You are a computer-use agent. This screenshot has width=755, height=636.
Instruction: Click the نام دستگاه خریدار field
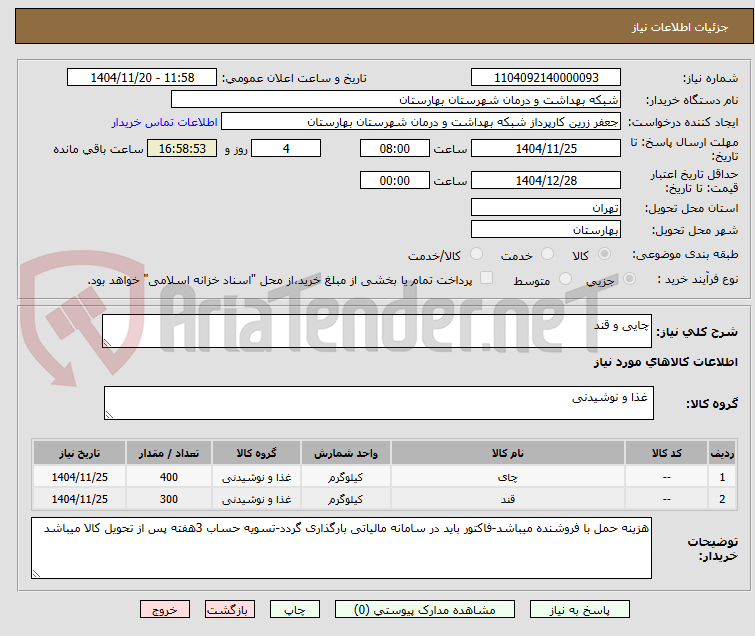click(395, 100)
